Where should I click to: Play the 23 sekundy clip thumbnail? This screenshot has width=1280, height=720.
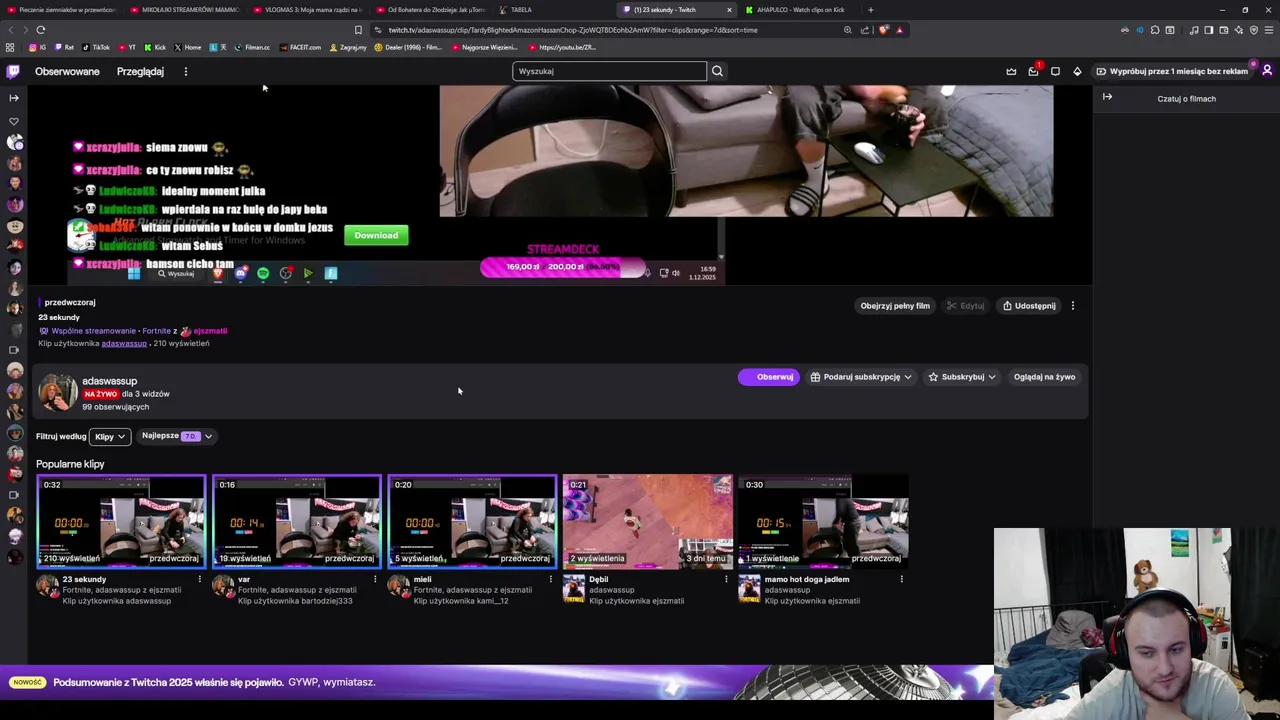[x=121, y=521]
